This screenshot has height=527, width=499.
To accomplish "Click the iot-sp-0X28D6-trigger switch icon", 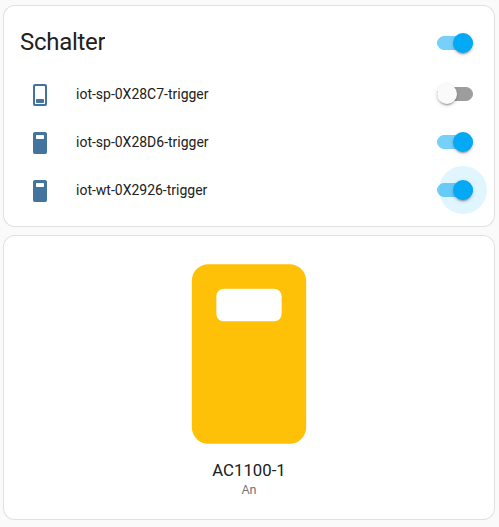I will pyautogui.click(x=40, y=143).
